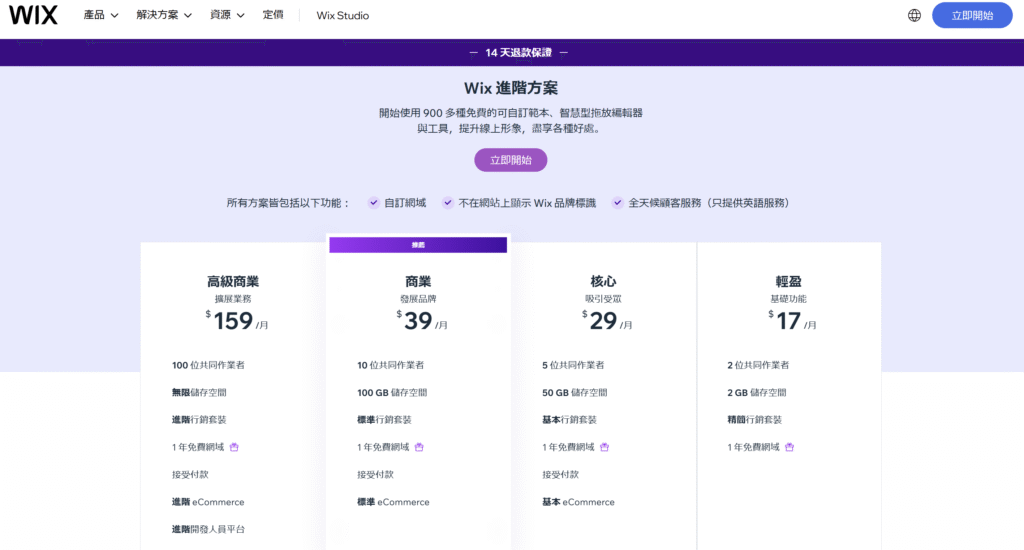This screenshot has width=1024, height=550.
Task: Click 基本行銷套裝 feature
Action: pos(569,419)
